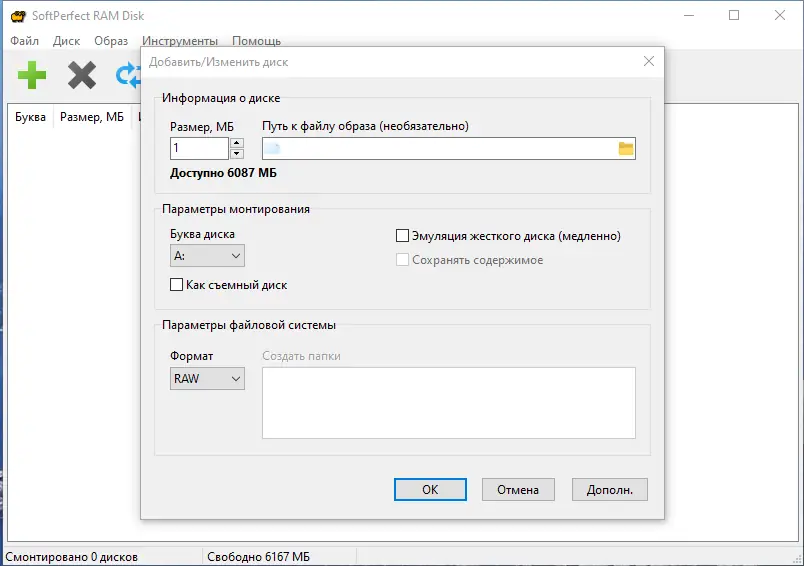Click SoftPerfect RAM Disk app icon in title bar
The width and height of the screenshot is (804, 566).
(x=18, y=16)
